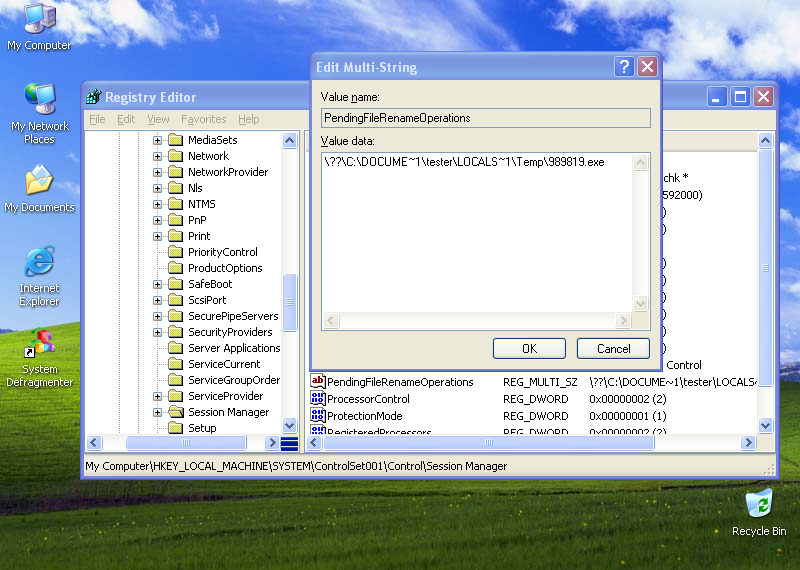Open the Favorites menu

[204, 119]
